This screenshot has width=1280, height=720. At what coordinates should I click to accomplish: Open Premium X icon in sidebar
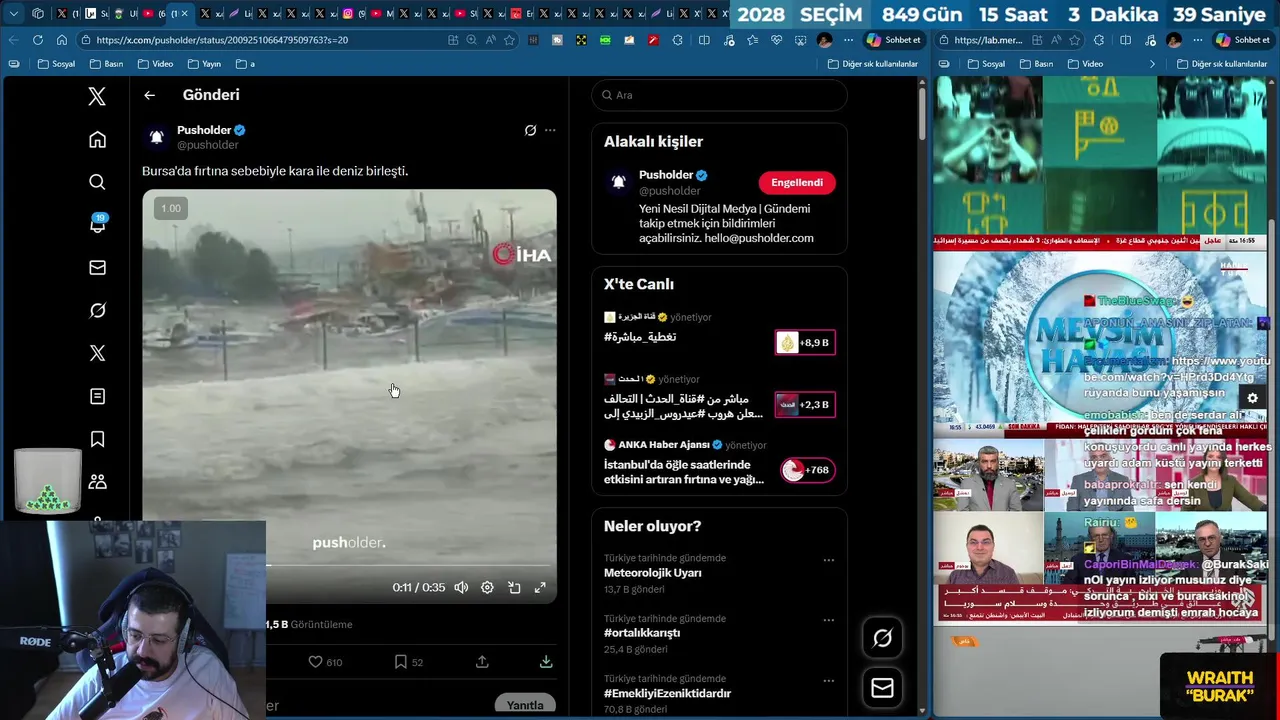(97, 353)
